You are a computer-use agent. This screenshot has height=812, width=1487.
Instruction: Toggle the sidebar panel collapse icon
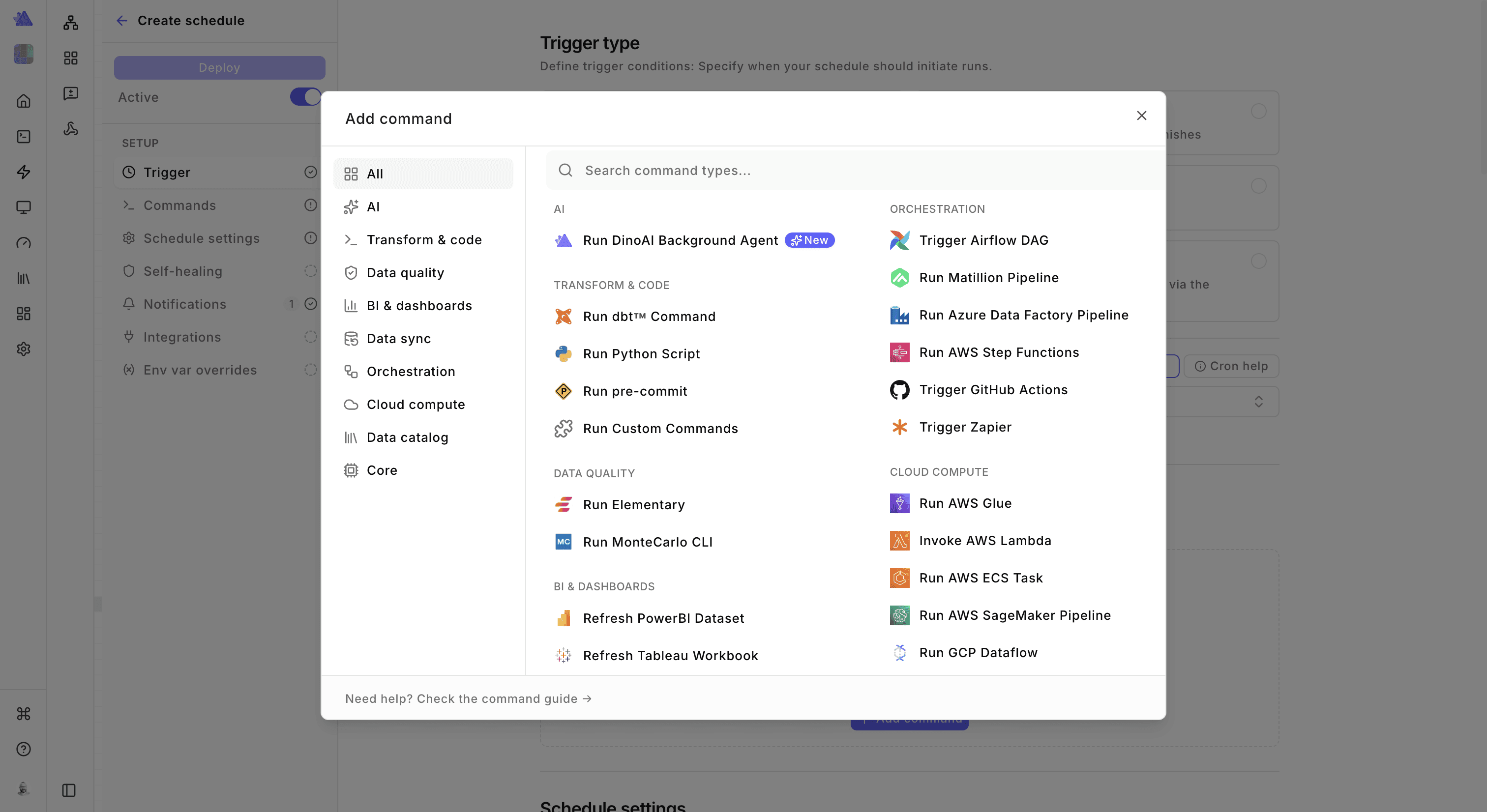(x=69, y=791)
